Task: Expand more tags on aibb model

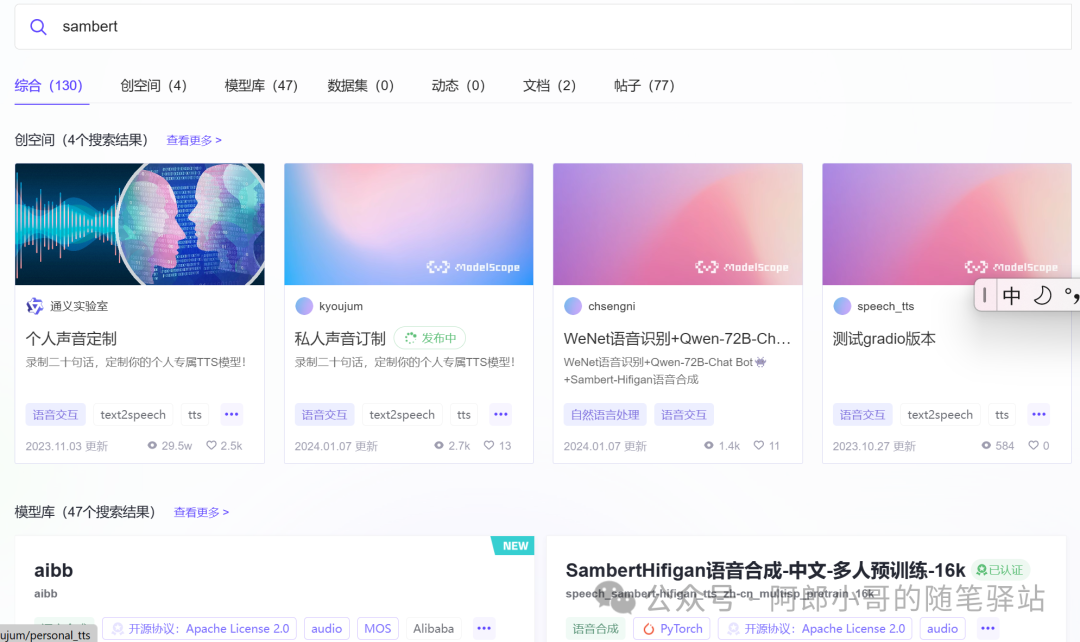Action: [x=484, y=628]
